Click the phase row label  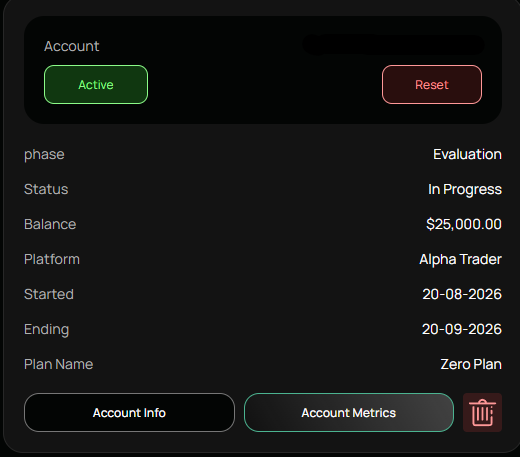click(x=44, y=155)
